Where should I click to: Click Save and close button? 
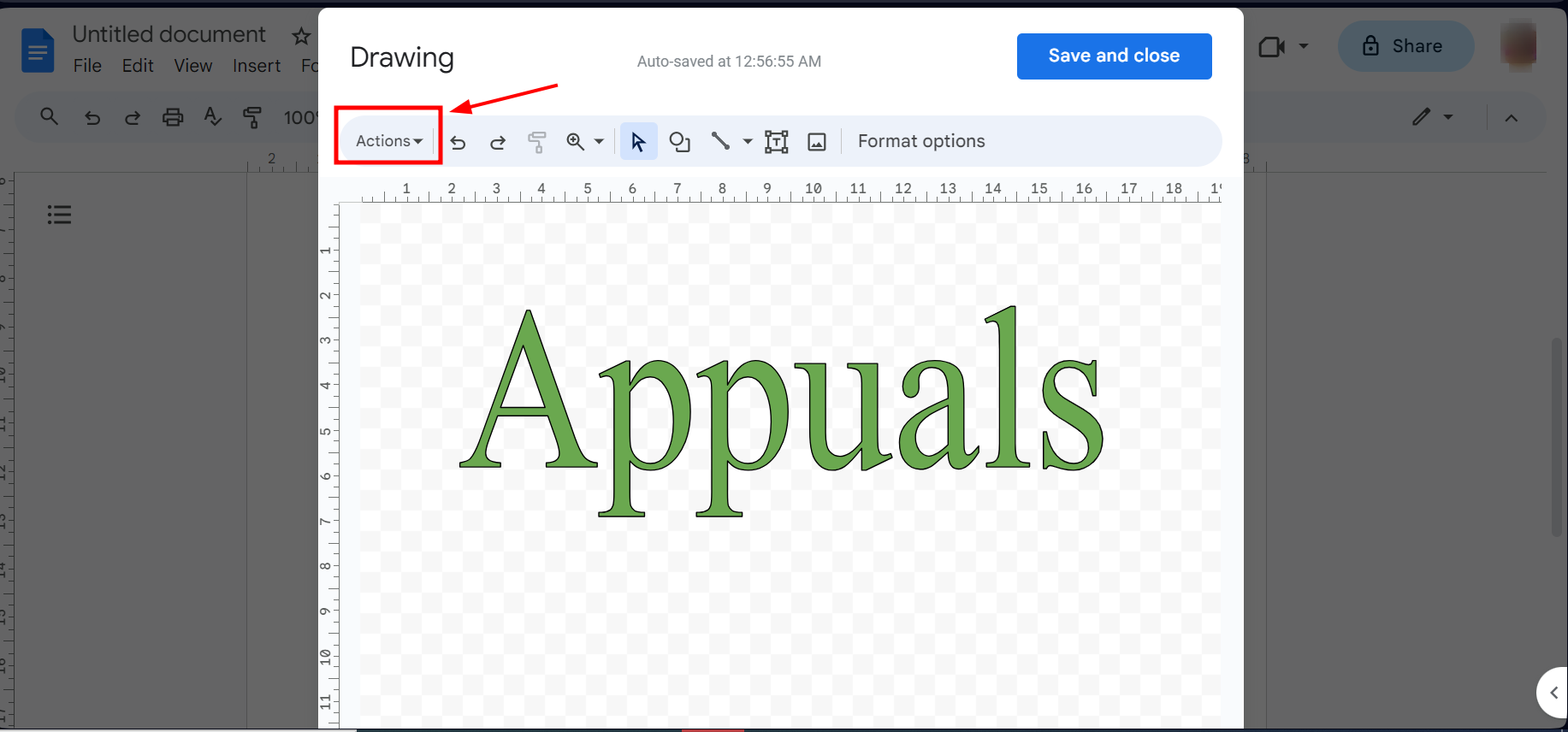click(1114, 56)
